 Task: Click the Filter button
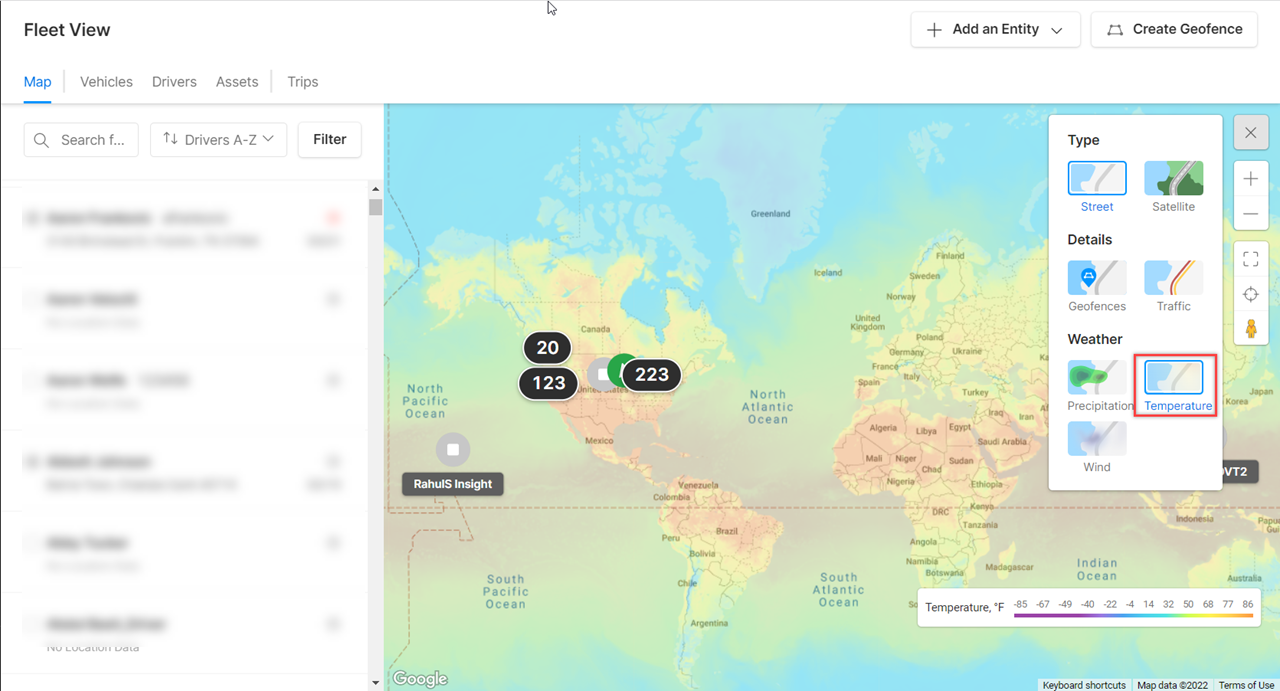tap(329, 140)
